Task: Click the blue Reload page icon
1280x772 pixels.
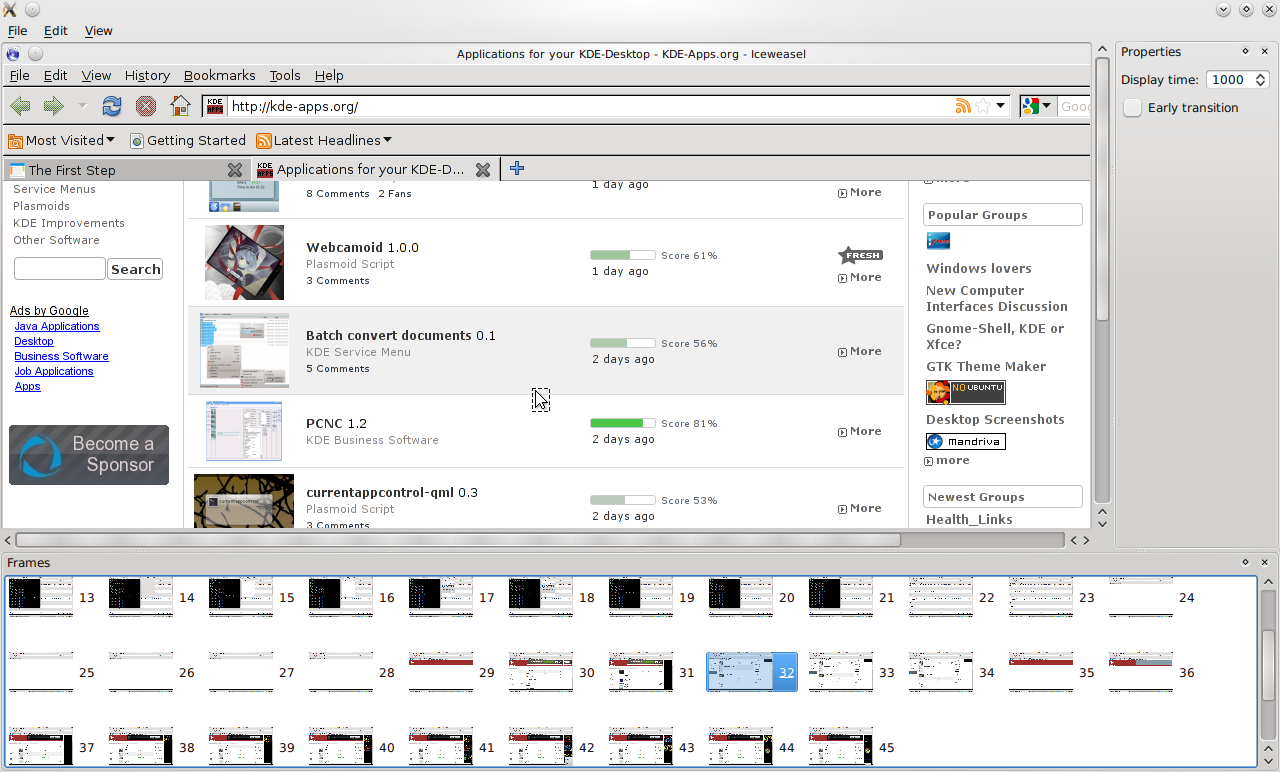Action: (x=112, y=106)
